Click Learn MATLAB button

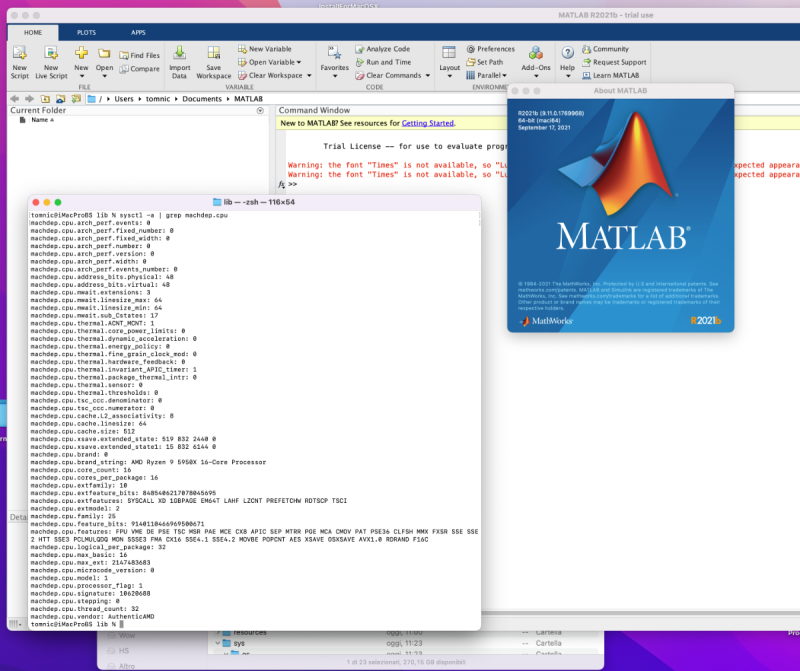[x=611, y=75]
